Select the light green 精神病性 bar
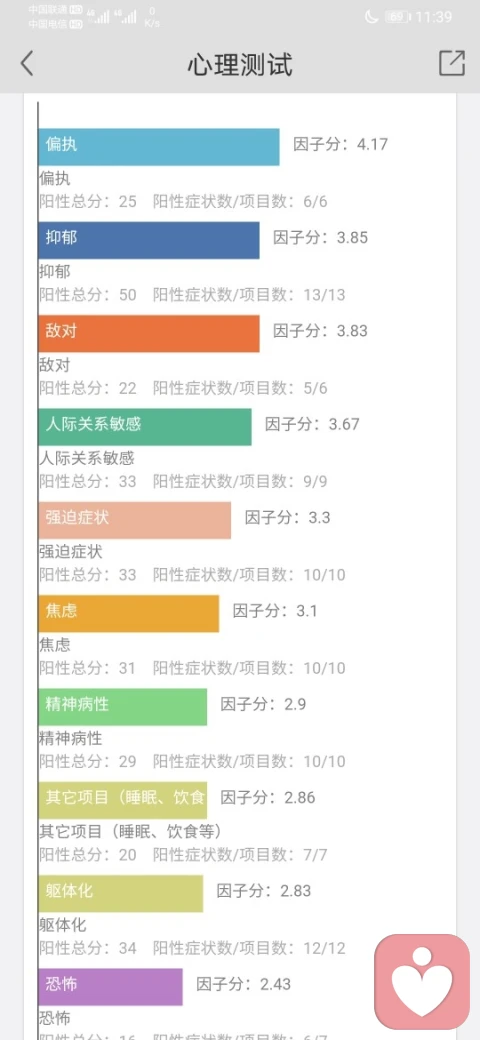The width and height of the screenshot is (480, 1040). click(x=123, y=706)
